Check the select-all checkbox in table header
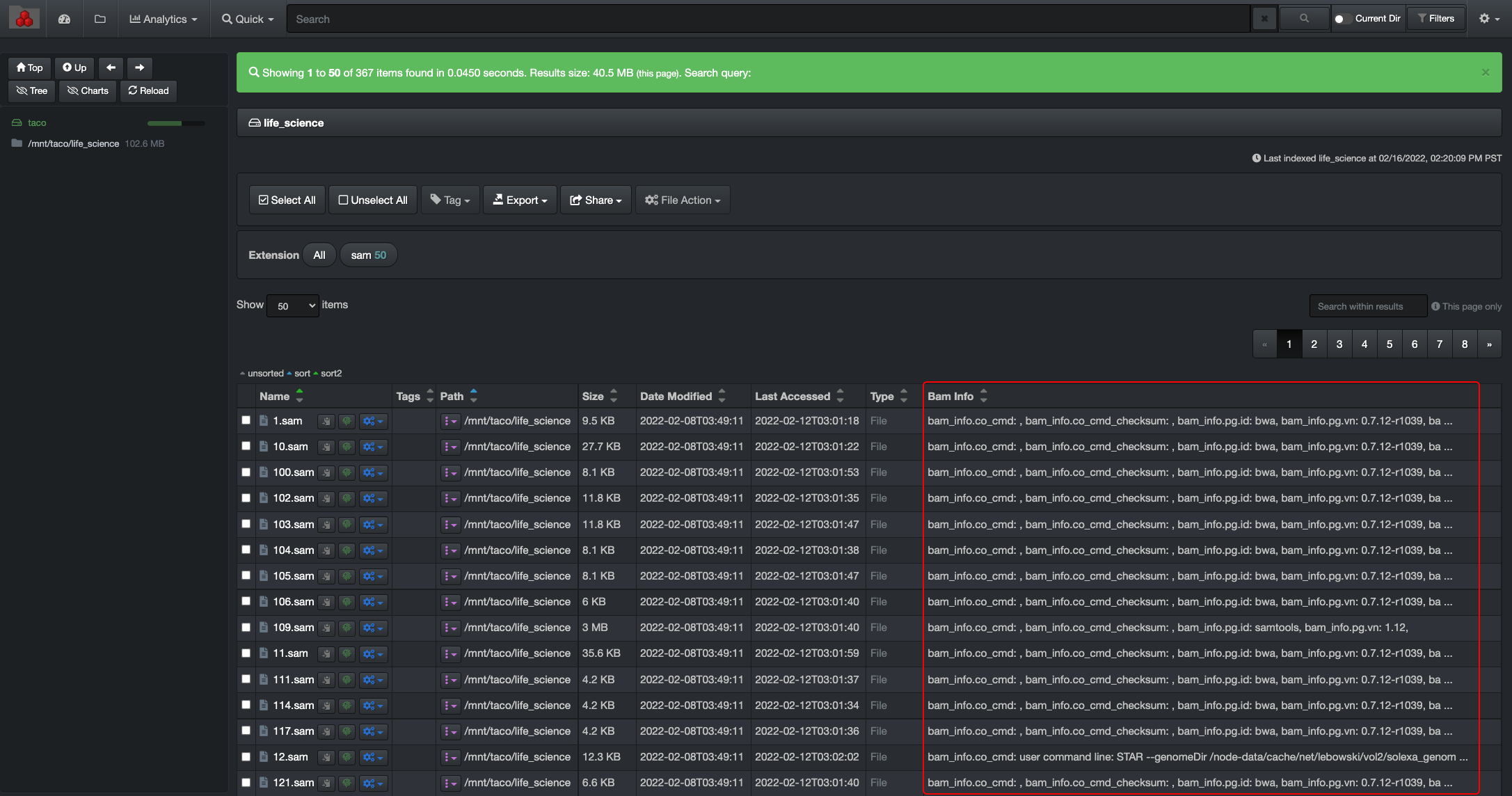Screen dimensions: 1512x796 click(246, 395)
